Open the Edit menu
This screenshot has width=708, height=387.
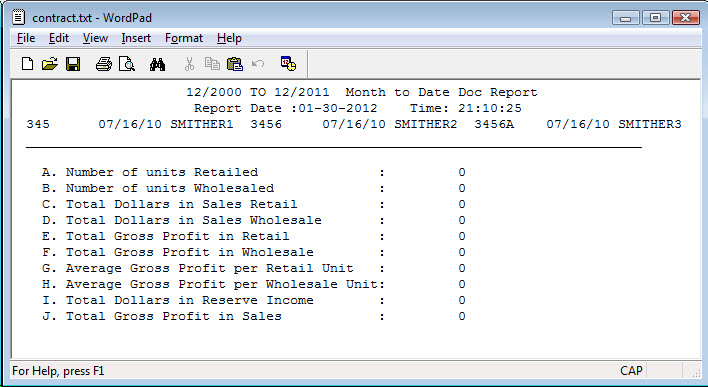[59, 38]
